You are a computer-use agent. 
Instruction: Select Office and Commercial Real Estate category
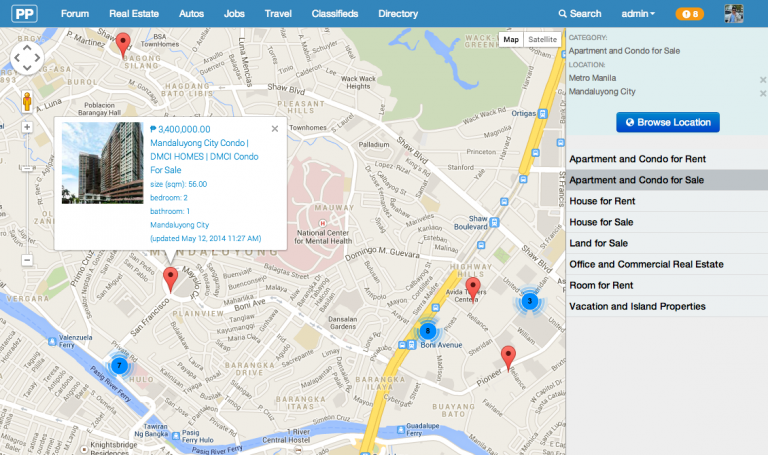[x=667, y=264]
